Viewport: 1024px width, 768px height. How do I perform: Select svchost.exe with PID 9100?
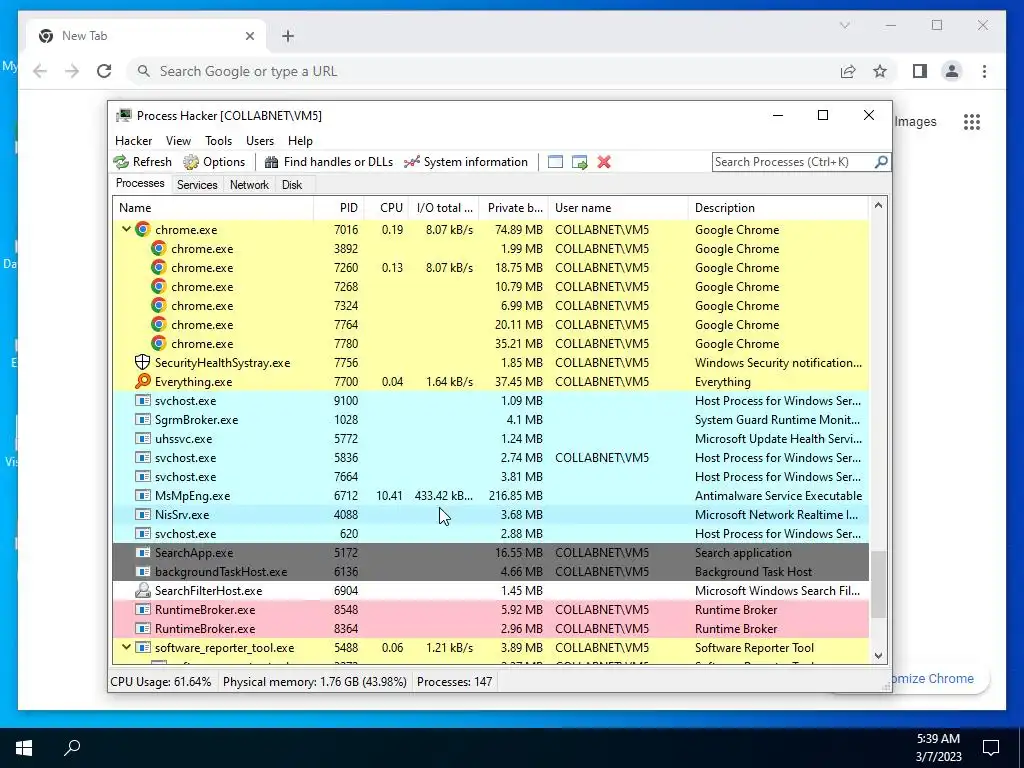tap(491, 400)
